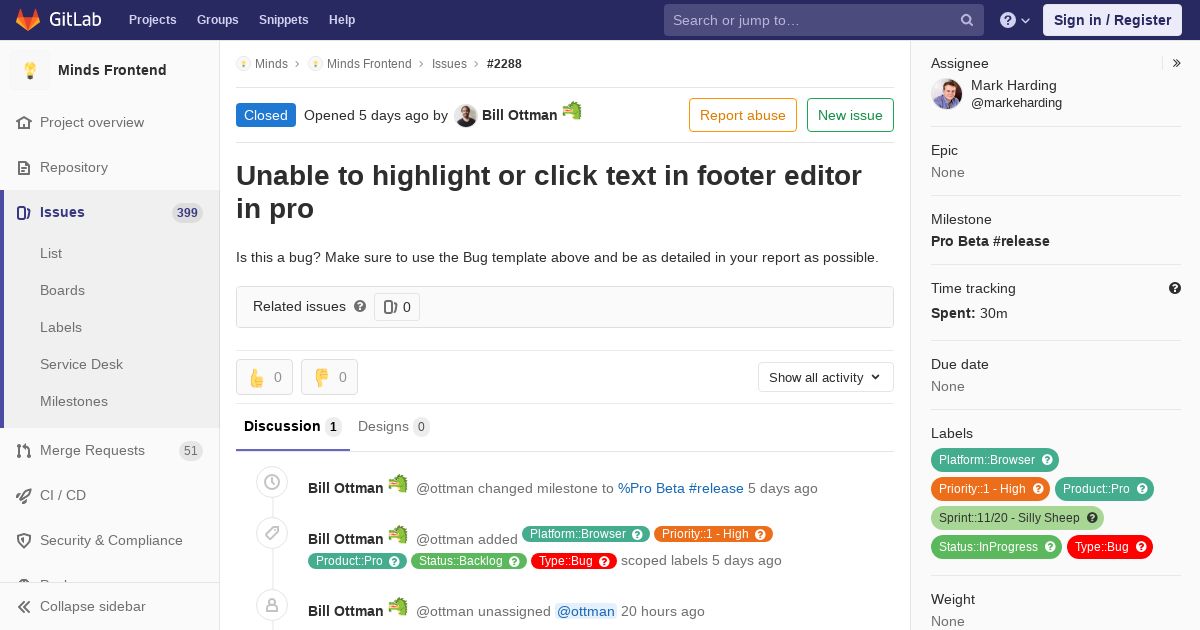Open the Snippets menu

click(283, 20)
